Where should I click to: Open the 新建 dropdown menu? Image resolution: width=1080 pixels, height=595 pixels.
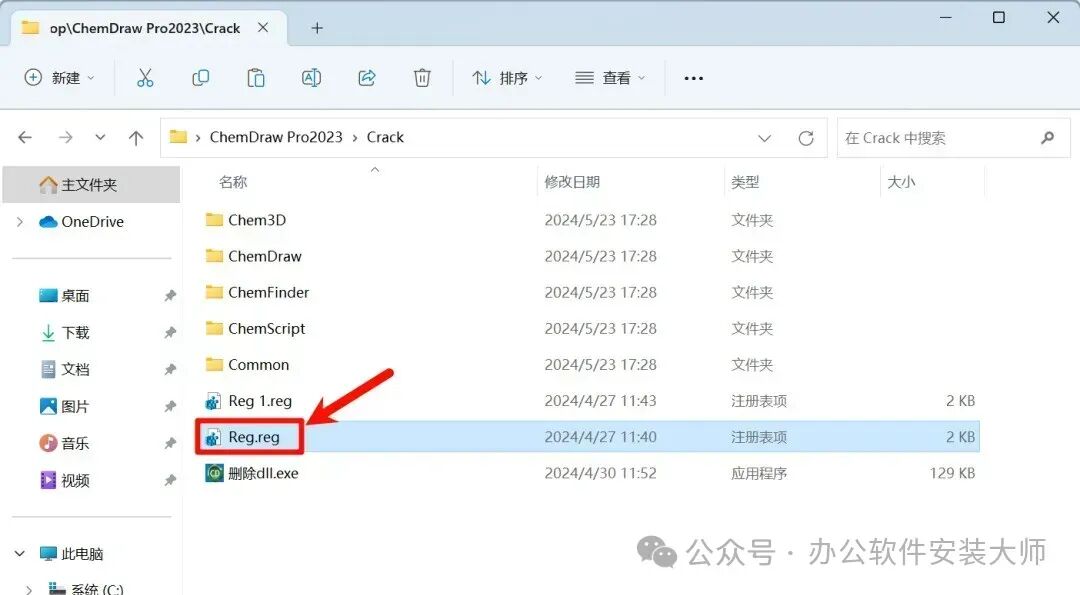(59, 78)
